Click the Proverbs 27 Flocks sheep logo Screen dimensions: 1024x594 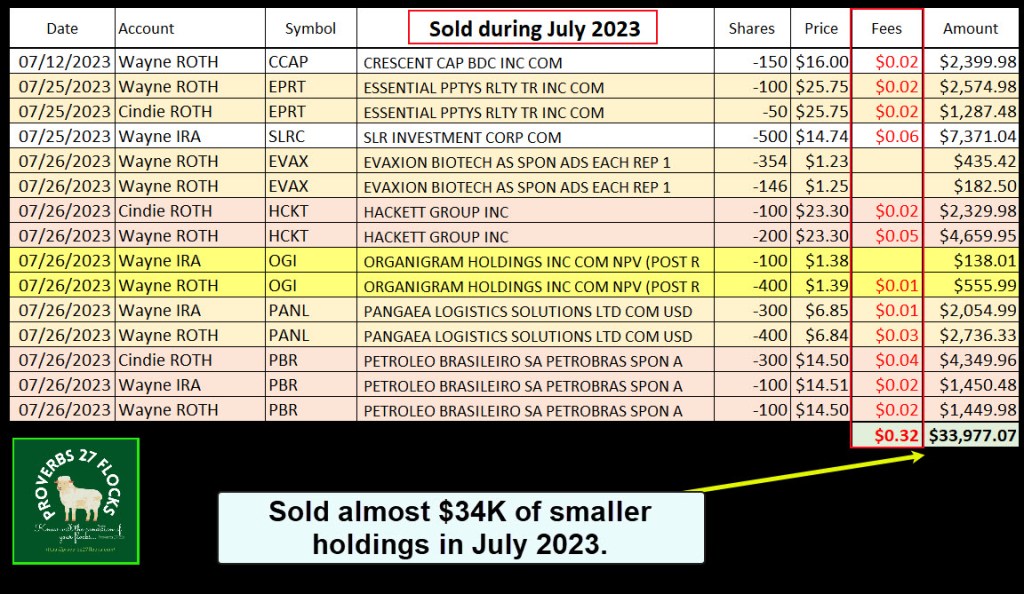[x=76, y=501]
